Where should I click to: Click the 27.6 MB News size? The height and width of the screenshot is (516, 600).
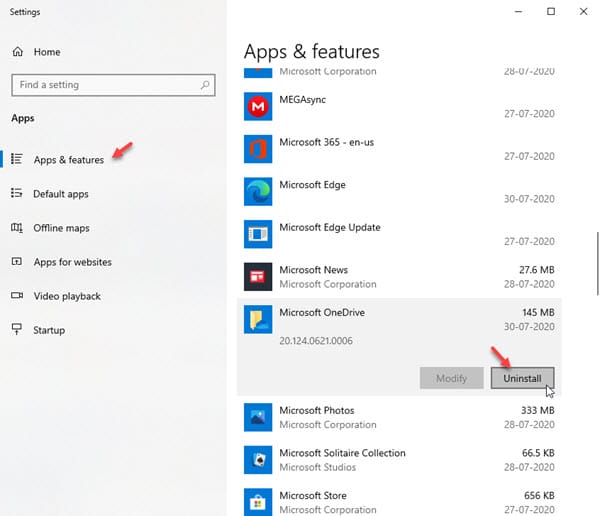(536, 270)
